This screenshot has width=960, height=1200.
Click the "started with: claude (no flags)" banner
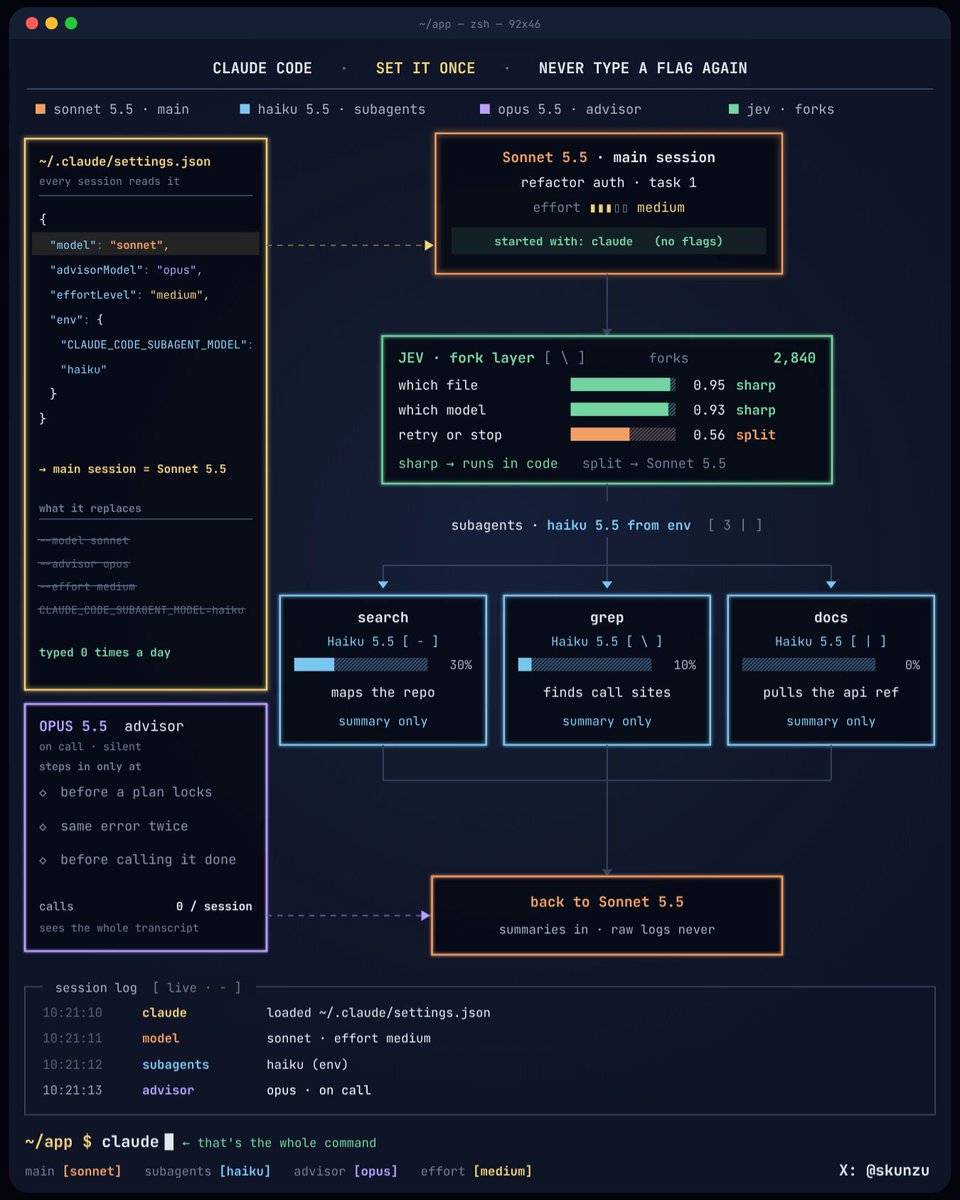pyautogui.click(x=609, y=241)
